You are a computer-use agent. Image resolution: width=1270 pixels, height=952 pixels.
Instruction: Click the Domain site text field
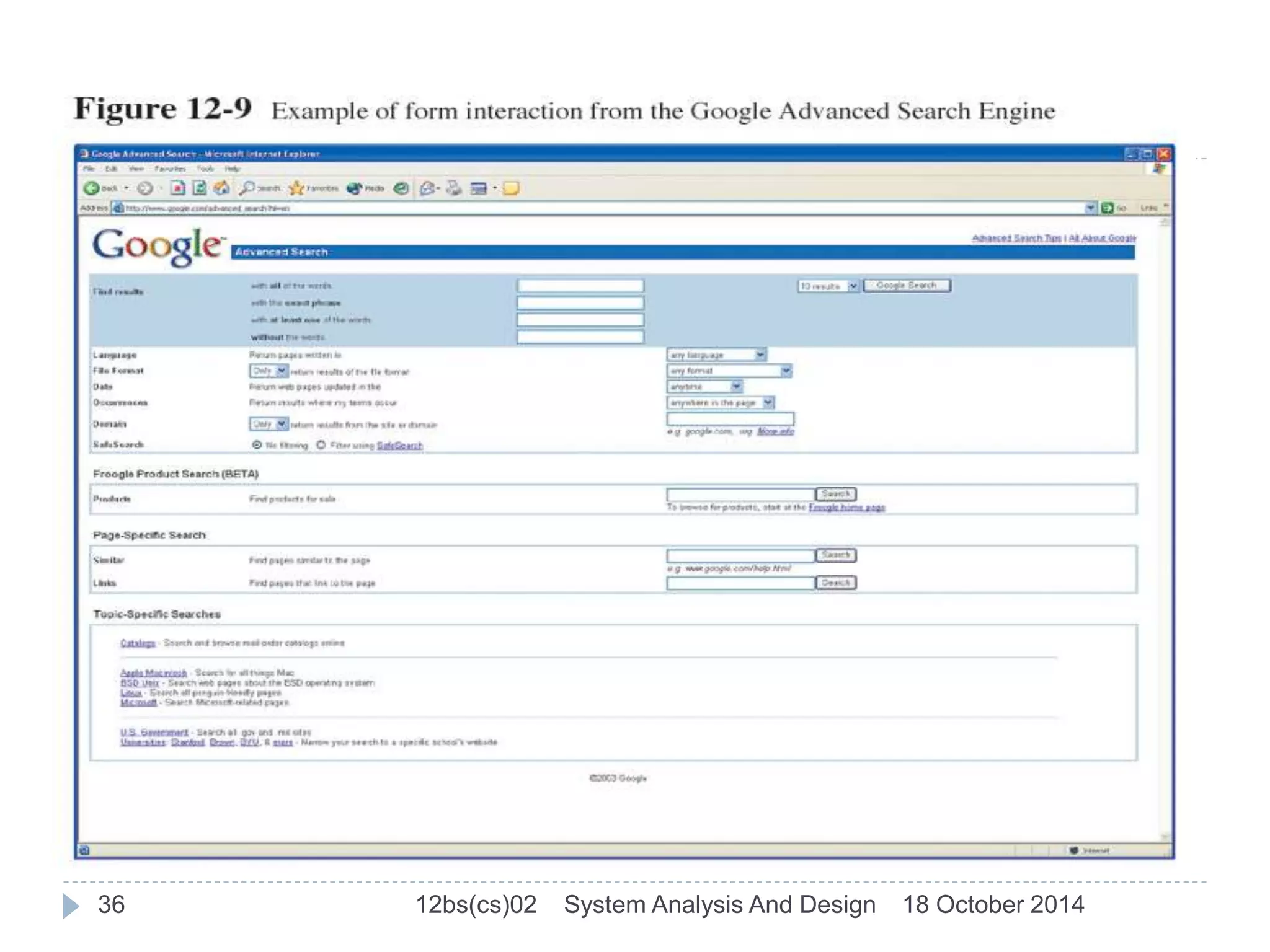pos(730,419)
